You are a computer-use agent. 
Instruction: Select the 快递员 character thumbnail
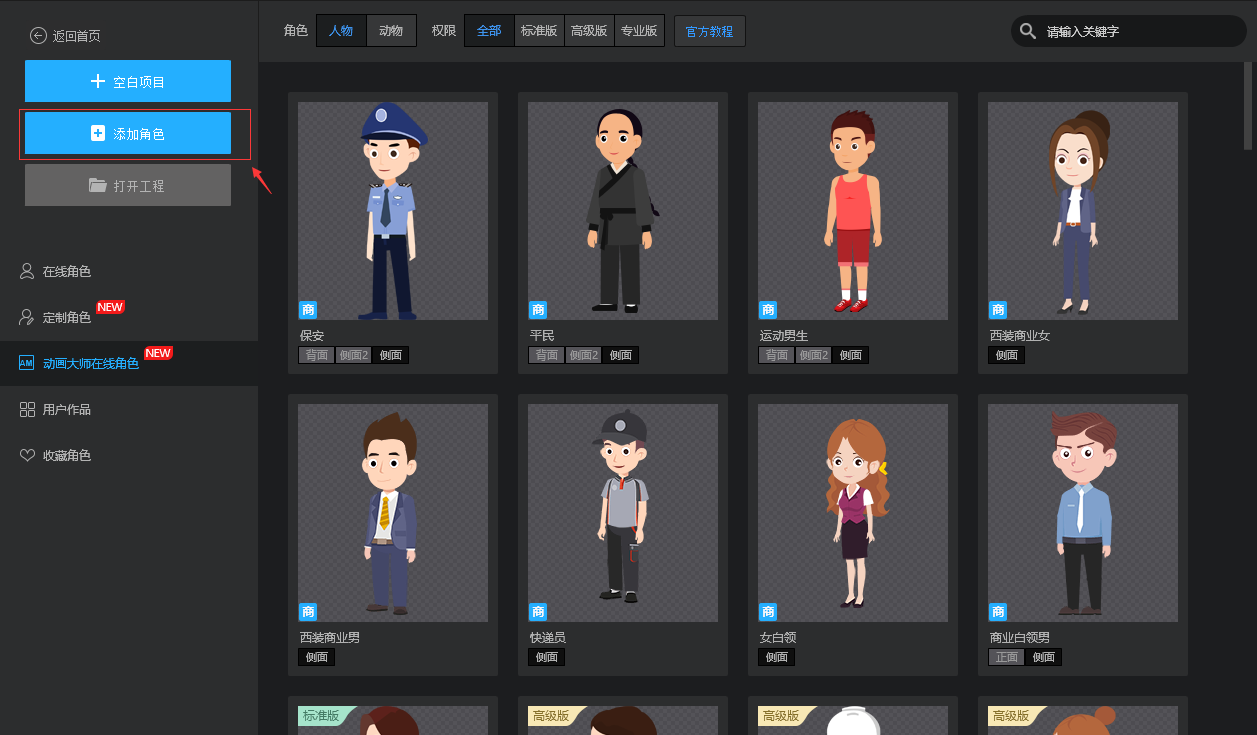622,512
